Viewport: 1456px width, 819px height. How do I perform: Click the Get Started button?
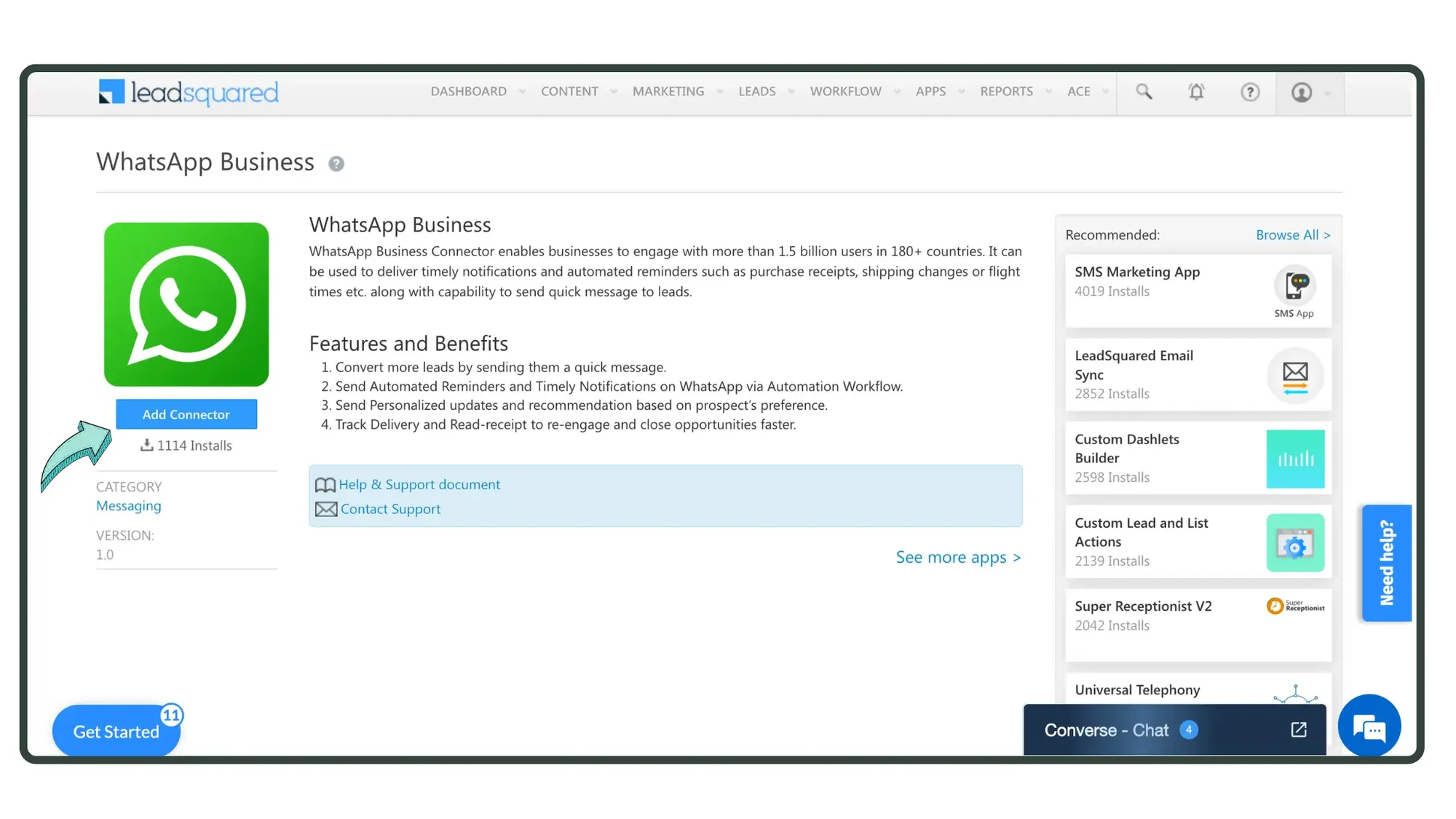(116, 731)
